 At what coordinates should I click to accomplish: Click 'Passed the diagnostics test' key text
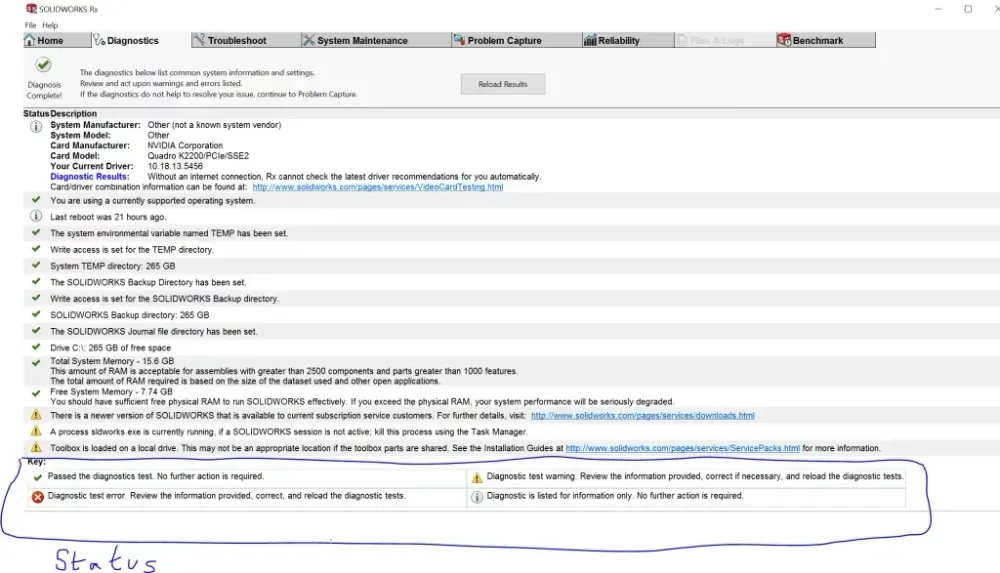[x=156, y=476]
